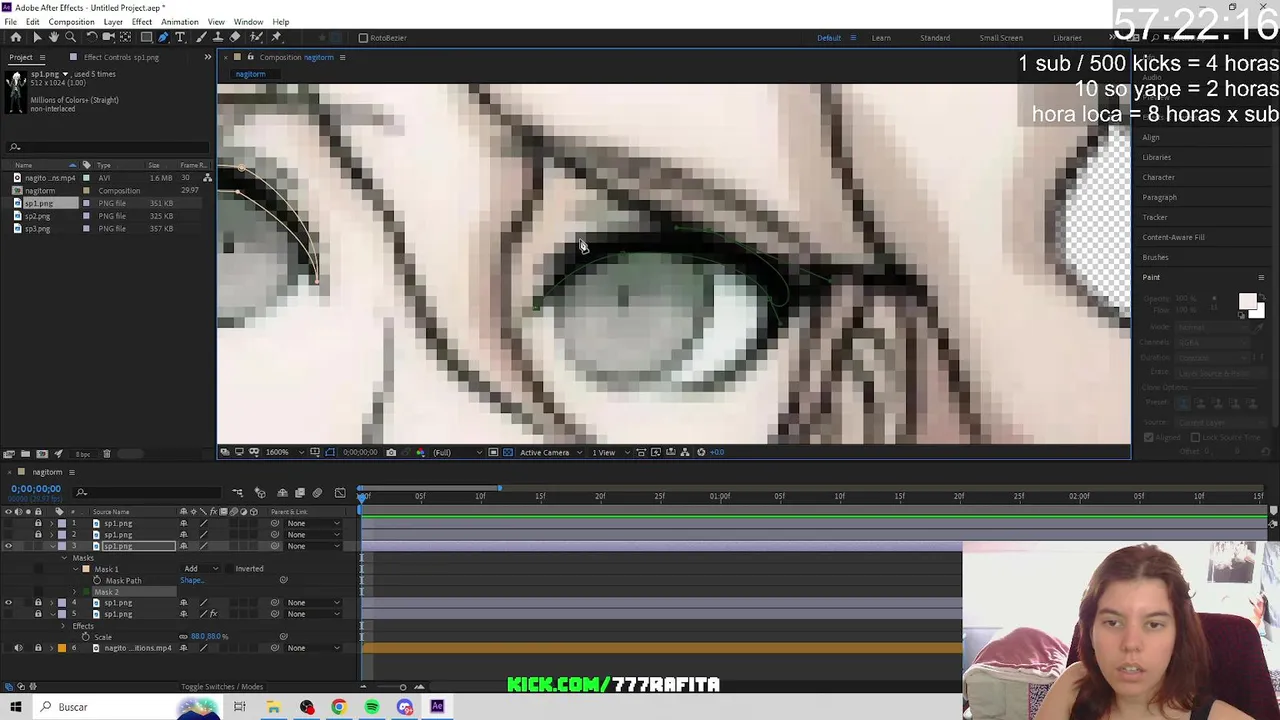
Task: Toggle visibility eye of layer 3 sp1.png
Action: click(x=8, y=546)
